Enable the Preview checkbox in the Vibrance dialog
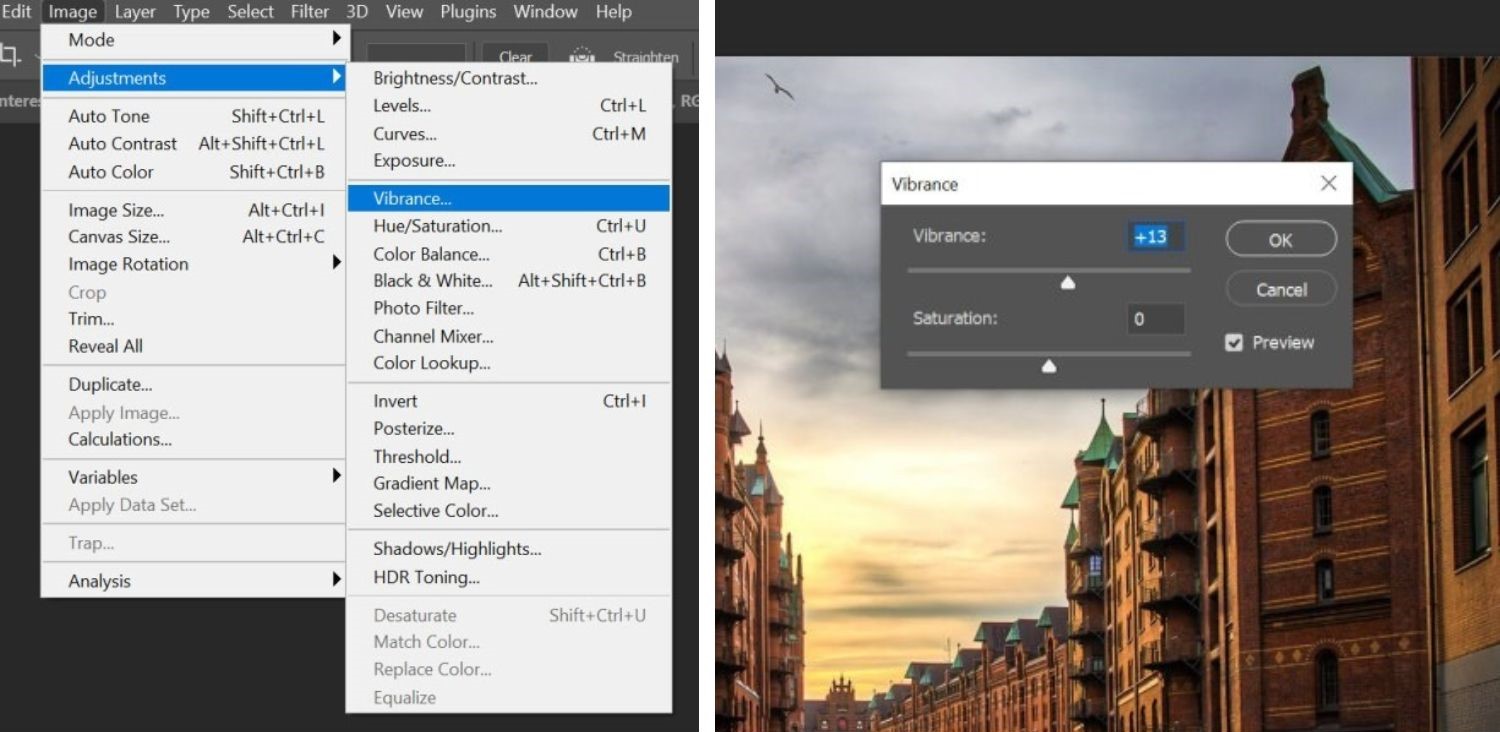The image size is (1500, 732). click(1235, 342)
